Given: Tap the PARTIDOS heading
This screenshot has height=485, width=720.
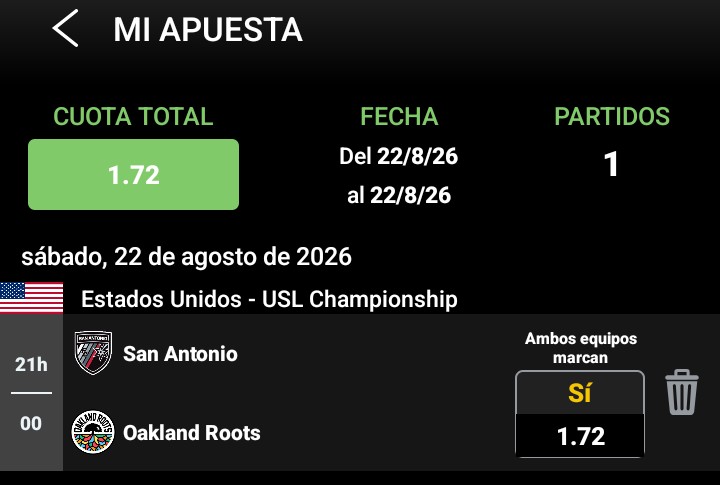Looking at the screenshot, I should coord(612,116).
